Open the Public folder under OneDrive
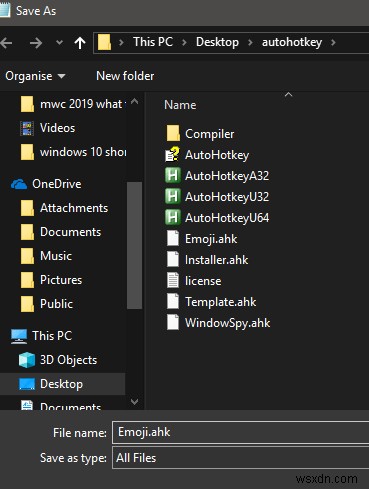This screenshot has height=489, width=369. click(x=46, y=304)
